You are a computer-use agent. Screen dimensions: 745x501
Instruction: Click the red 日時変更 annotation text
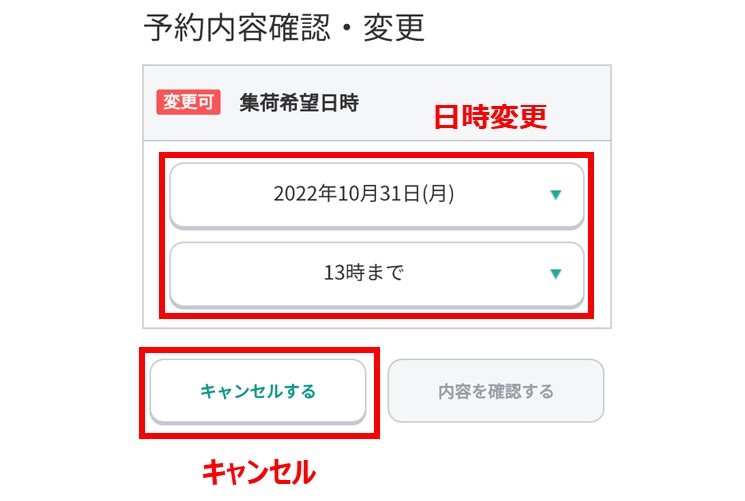[490, 118]
